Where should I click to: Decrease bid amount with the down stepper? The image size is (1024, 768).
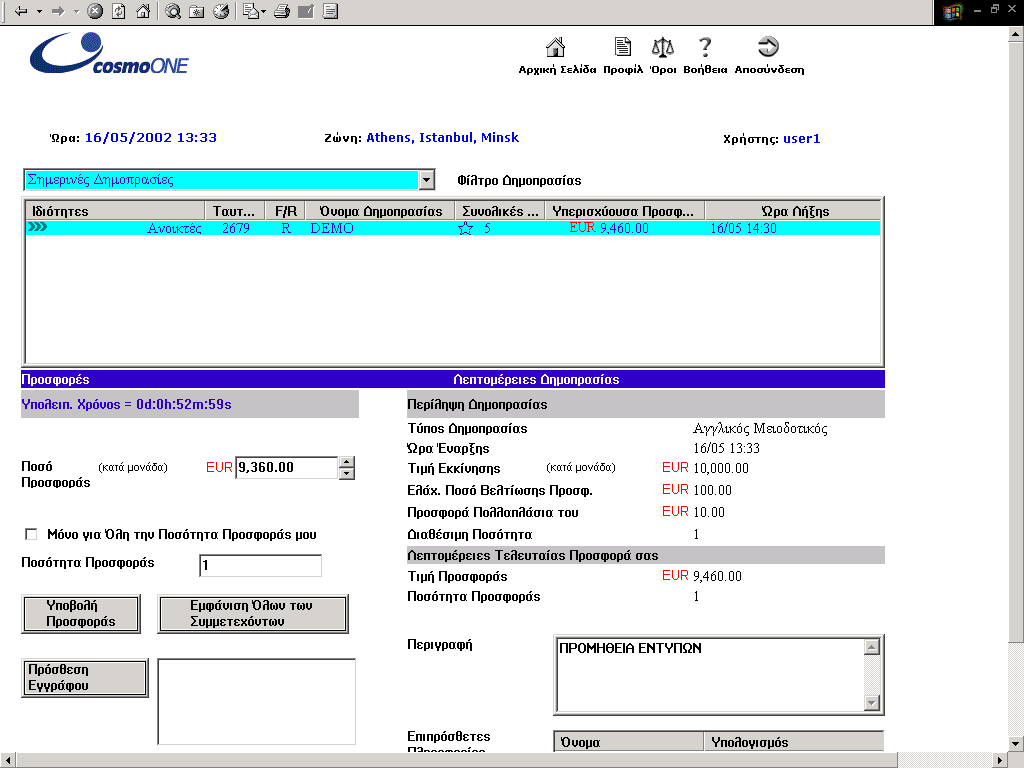tap(347, 473)
